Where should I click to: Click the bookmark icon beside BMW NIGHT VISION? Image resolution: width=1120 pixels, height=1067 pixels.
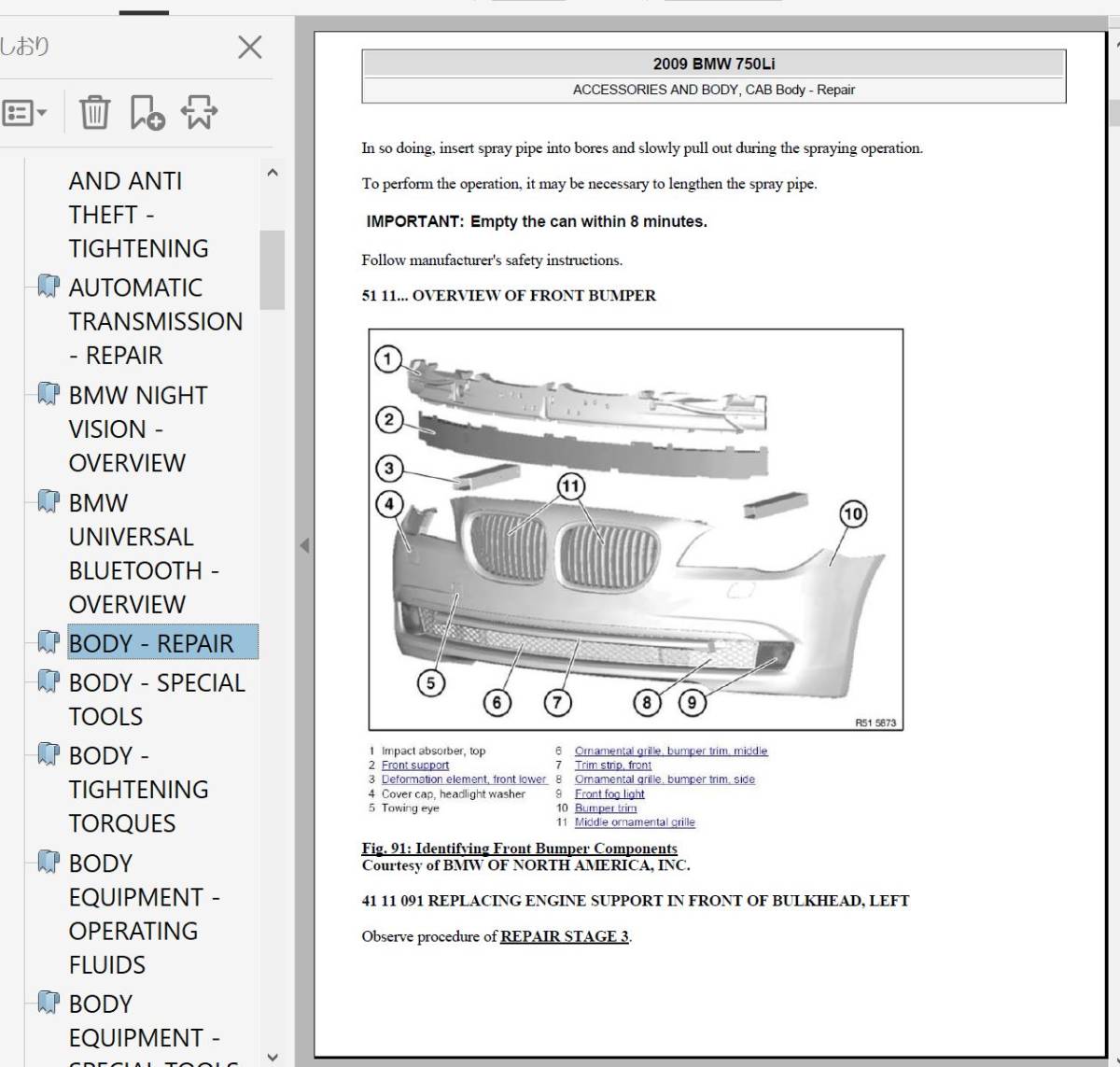(x=49, y=394)
